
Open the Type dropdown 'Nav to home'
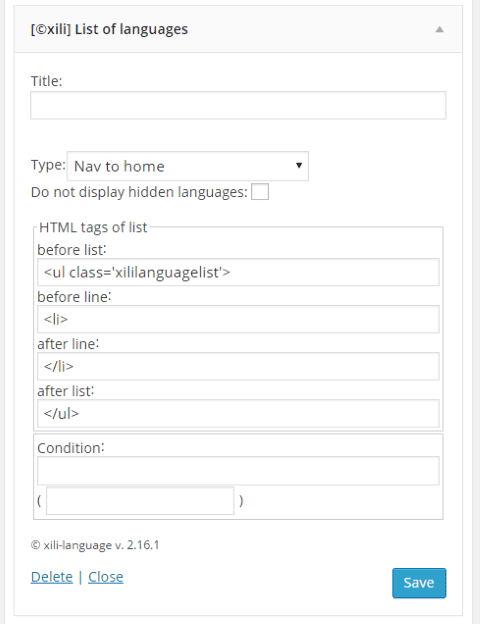pyautogui.click(x=187, y=166)
